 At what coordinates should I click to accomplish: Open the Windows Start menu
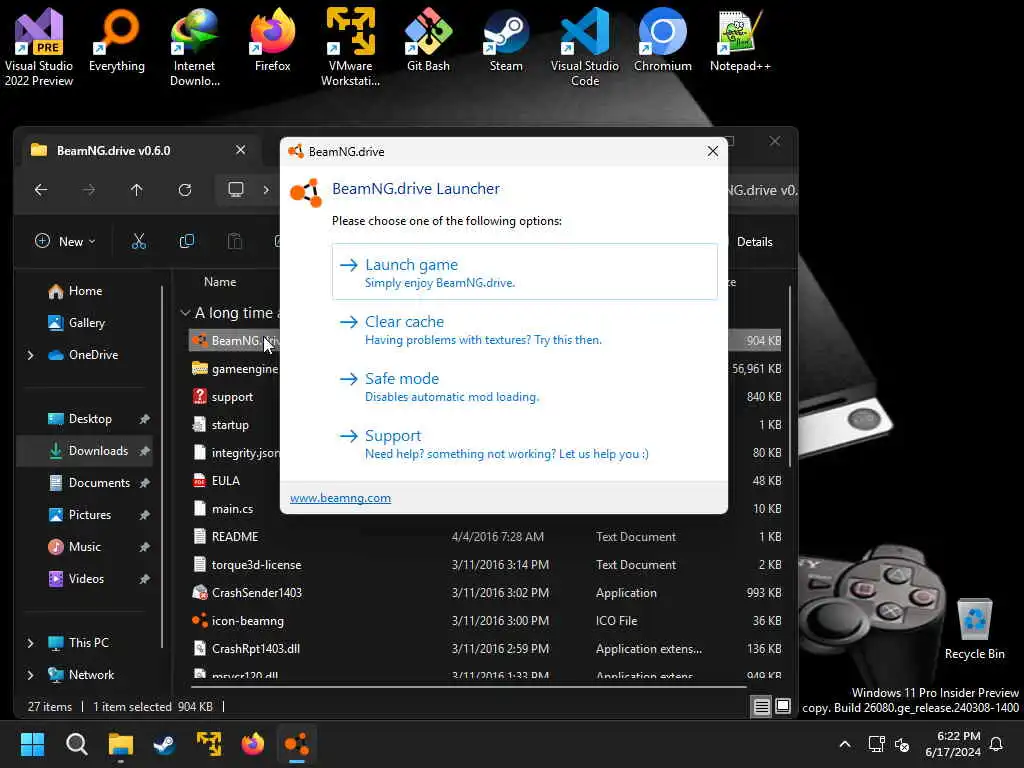tap(32, 744)
